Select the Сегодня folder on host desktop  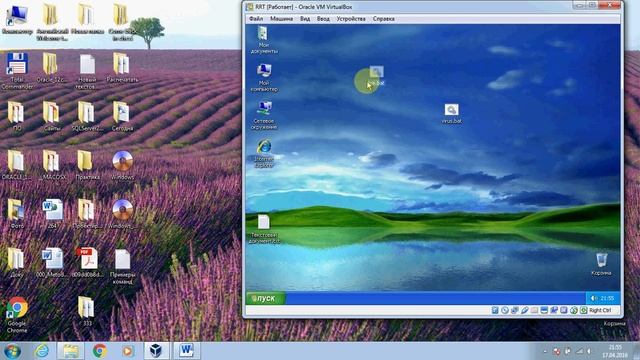[x=122, y=116]
